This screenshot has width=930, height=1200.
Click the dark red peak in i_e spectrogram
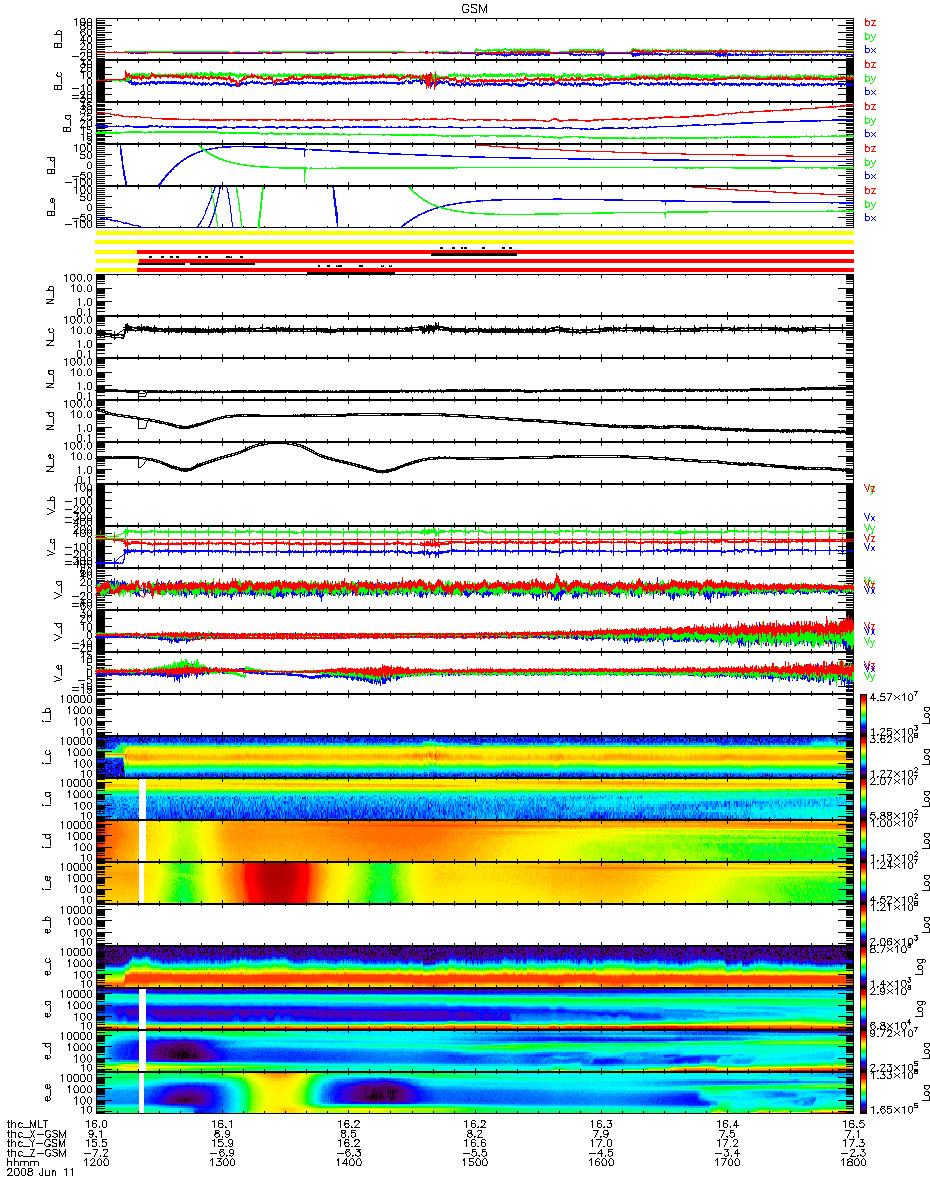pyautogui.click(x=280, y=883)
